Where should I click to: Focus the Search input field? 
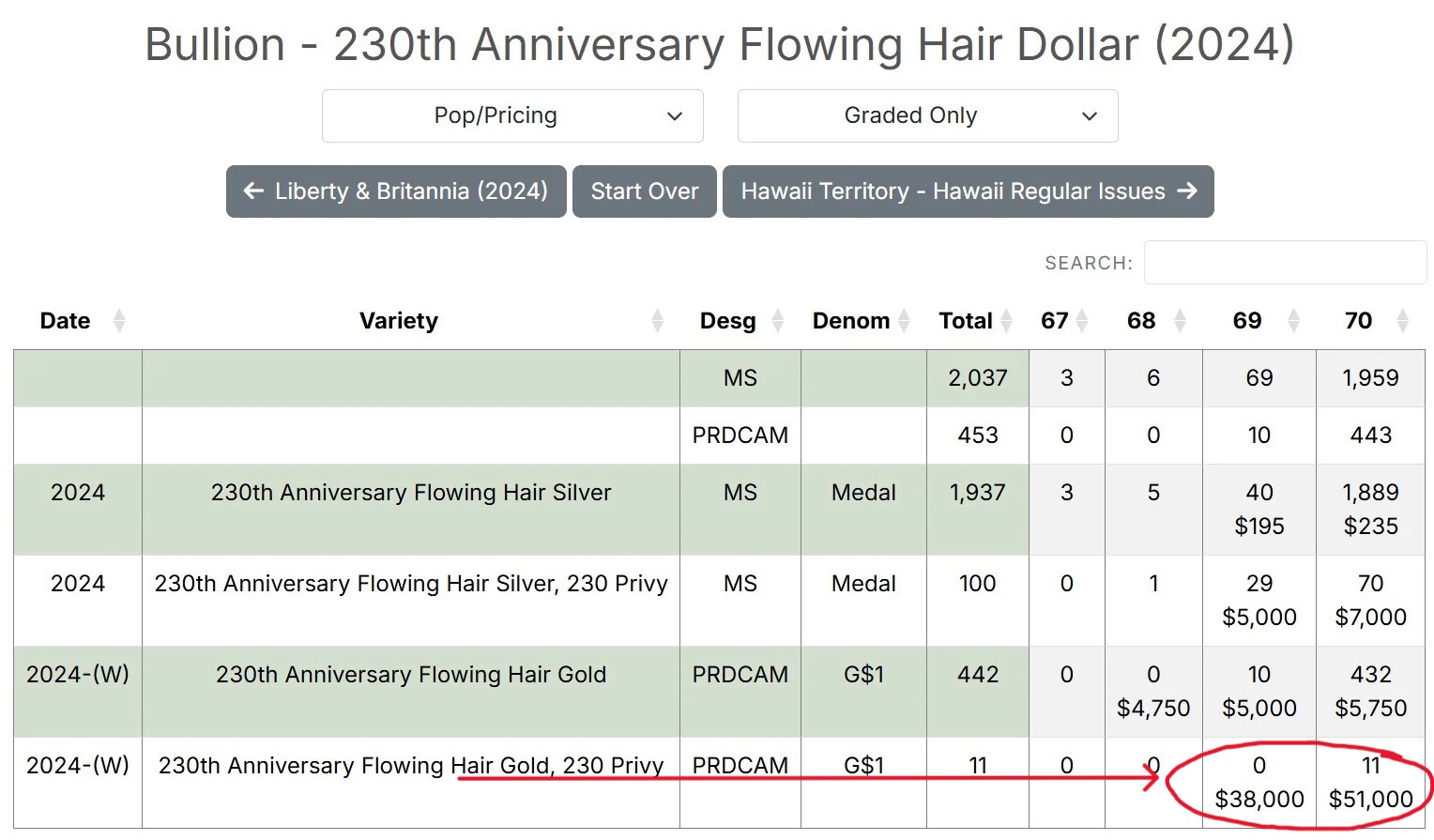(x=1284, y=262)
